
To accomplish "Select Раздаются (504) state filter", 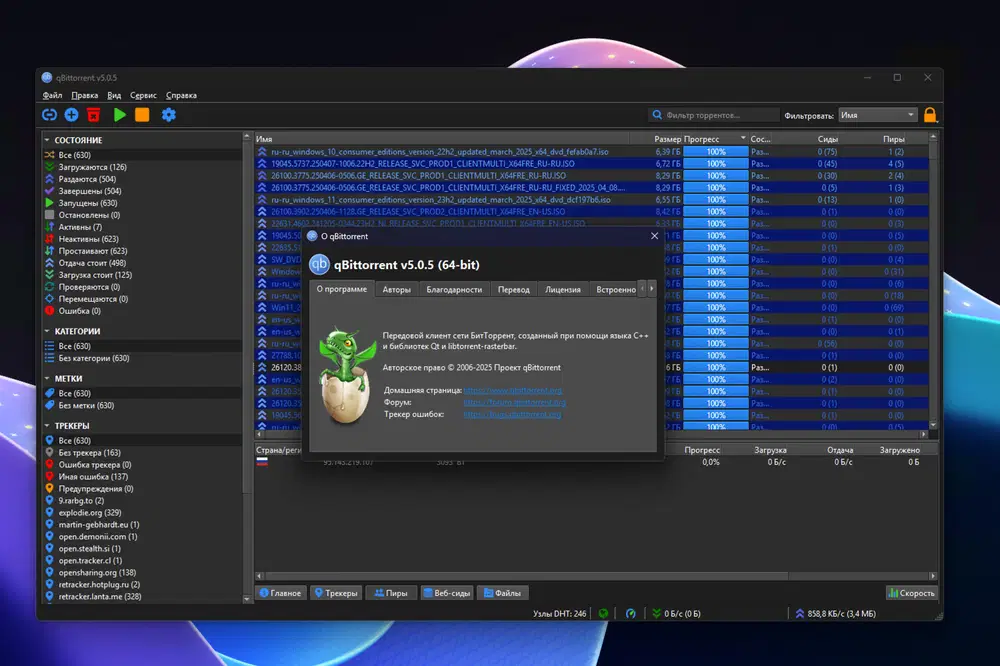I will (x=87, y=179).
